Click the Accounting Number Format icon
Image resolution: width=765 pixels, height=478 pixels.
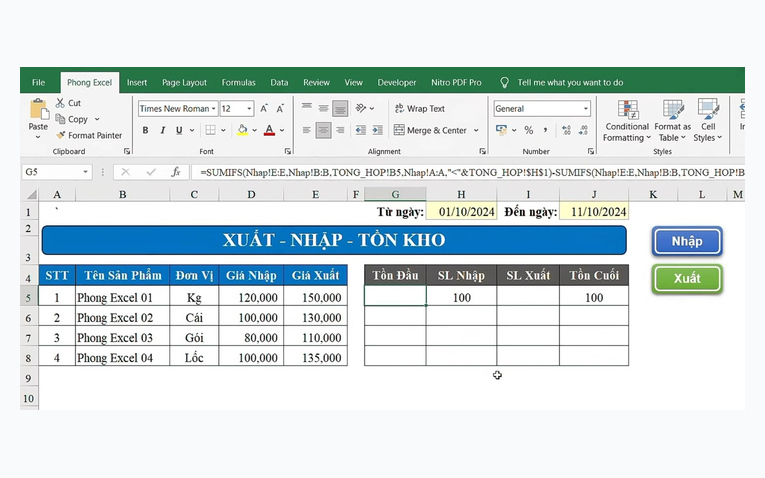pos(501,130)
